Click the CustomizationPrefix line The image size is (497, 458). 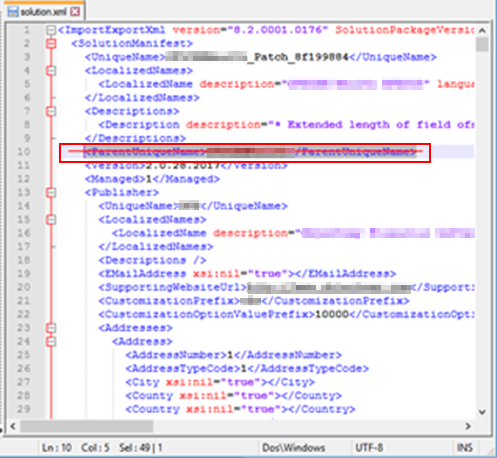(254, 301)
